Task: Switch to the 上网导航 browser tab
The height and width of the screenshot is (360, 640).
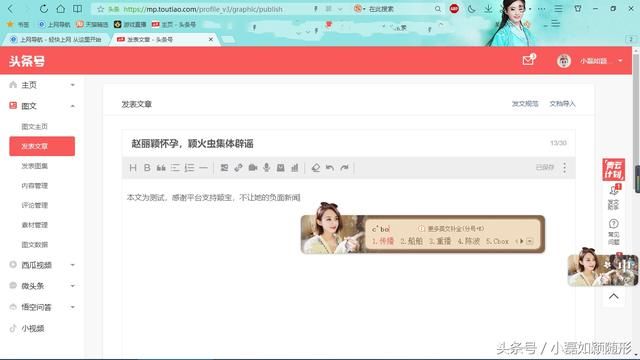Action: click(56, 39)
